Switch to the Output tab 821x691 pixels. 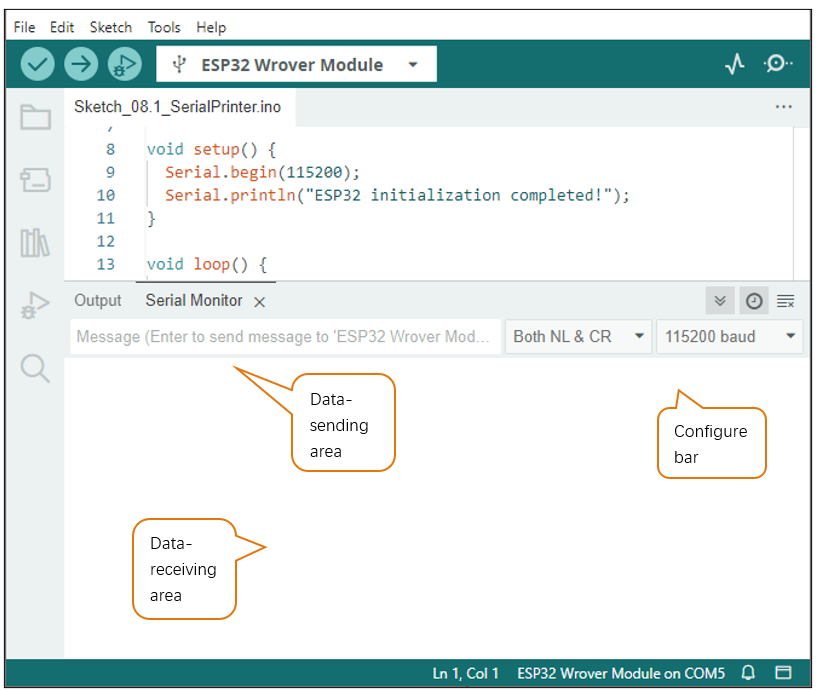coord(97,300)
